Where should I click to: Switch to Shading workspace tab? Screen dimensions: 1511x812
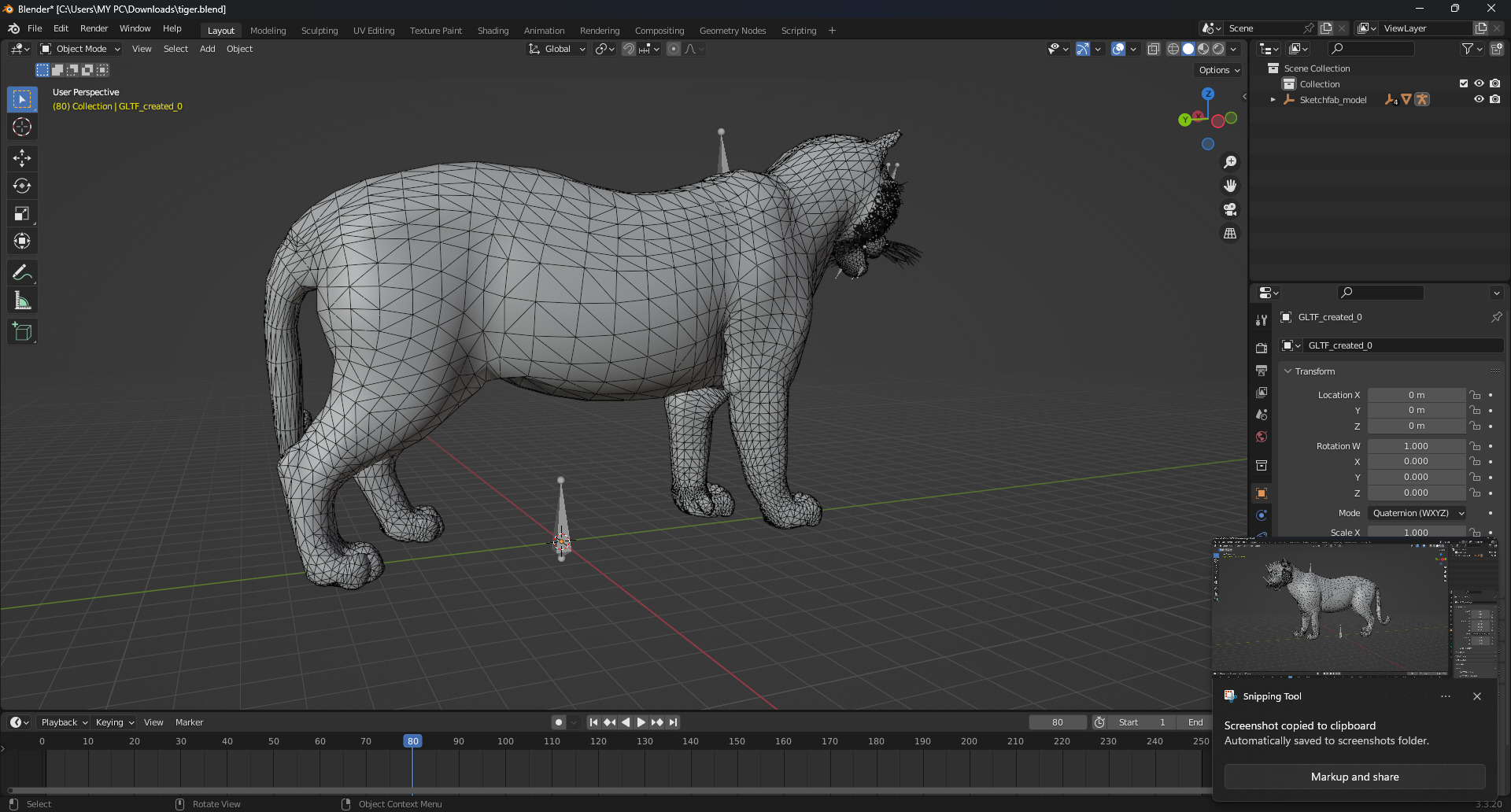(x=493, y=31)
